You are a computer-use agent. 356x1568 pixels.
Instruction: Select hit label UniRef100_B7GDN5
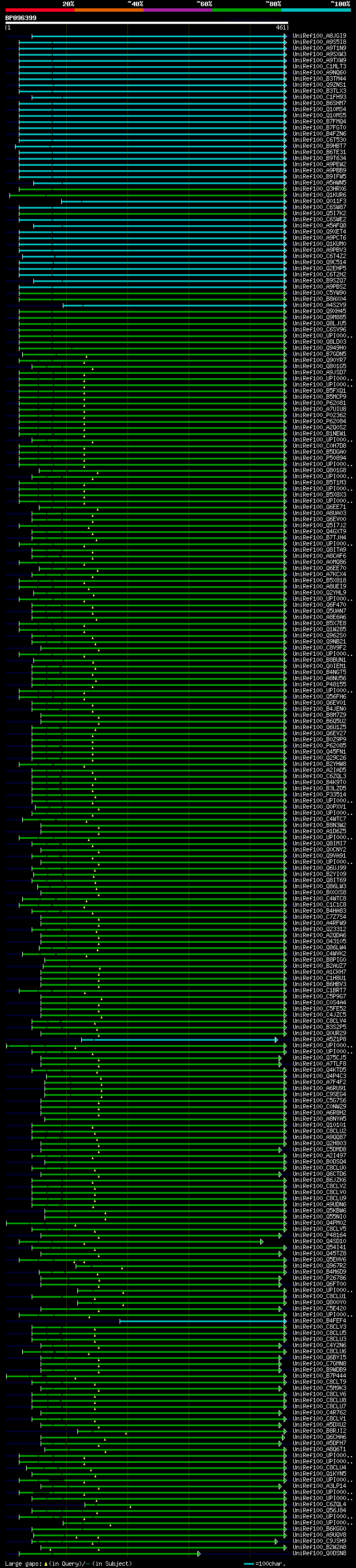tap(319, 354)
